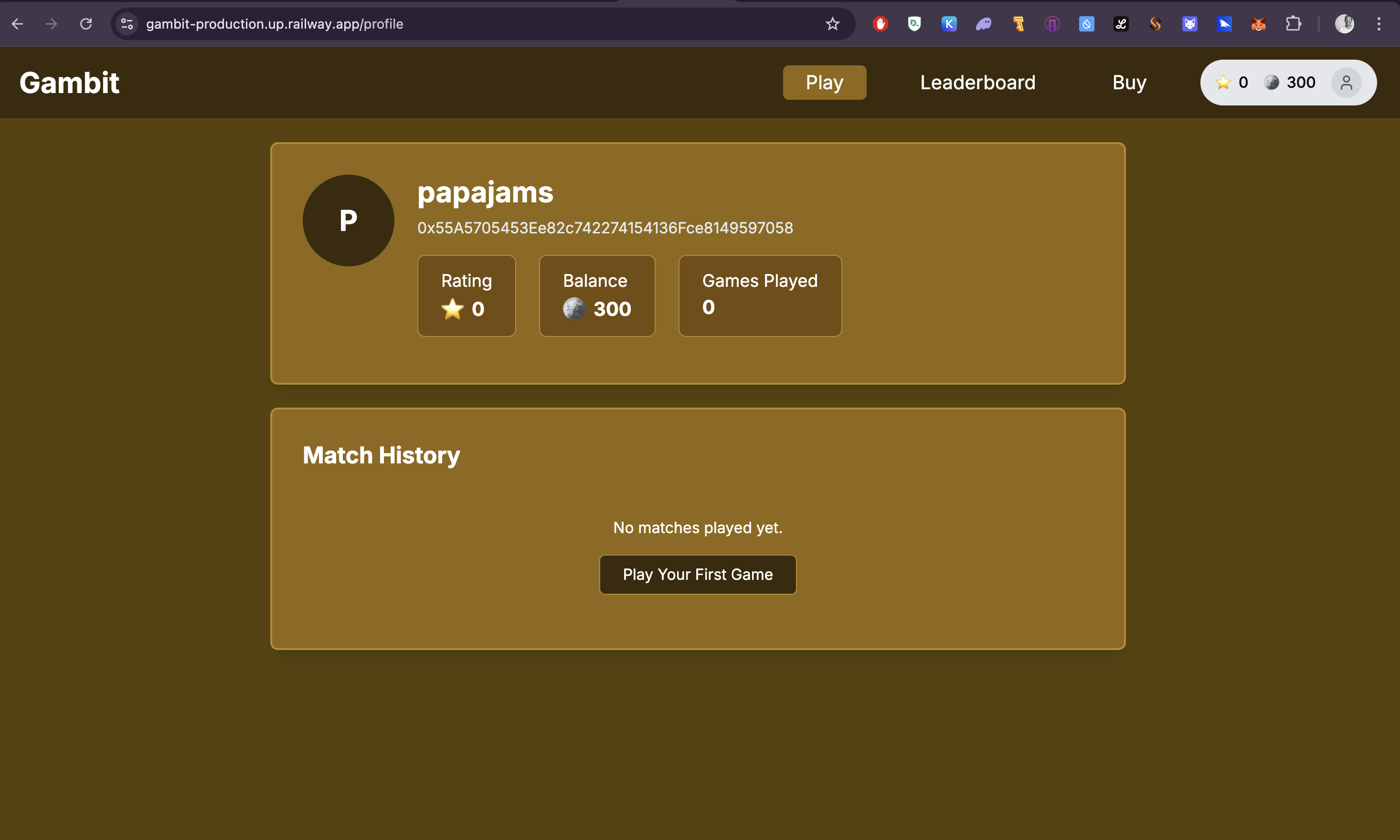Open the Chrome three-dot menu
1400x840 pixels.
click(1379, 24)
